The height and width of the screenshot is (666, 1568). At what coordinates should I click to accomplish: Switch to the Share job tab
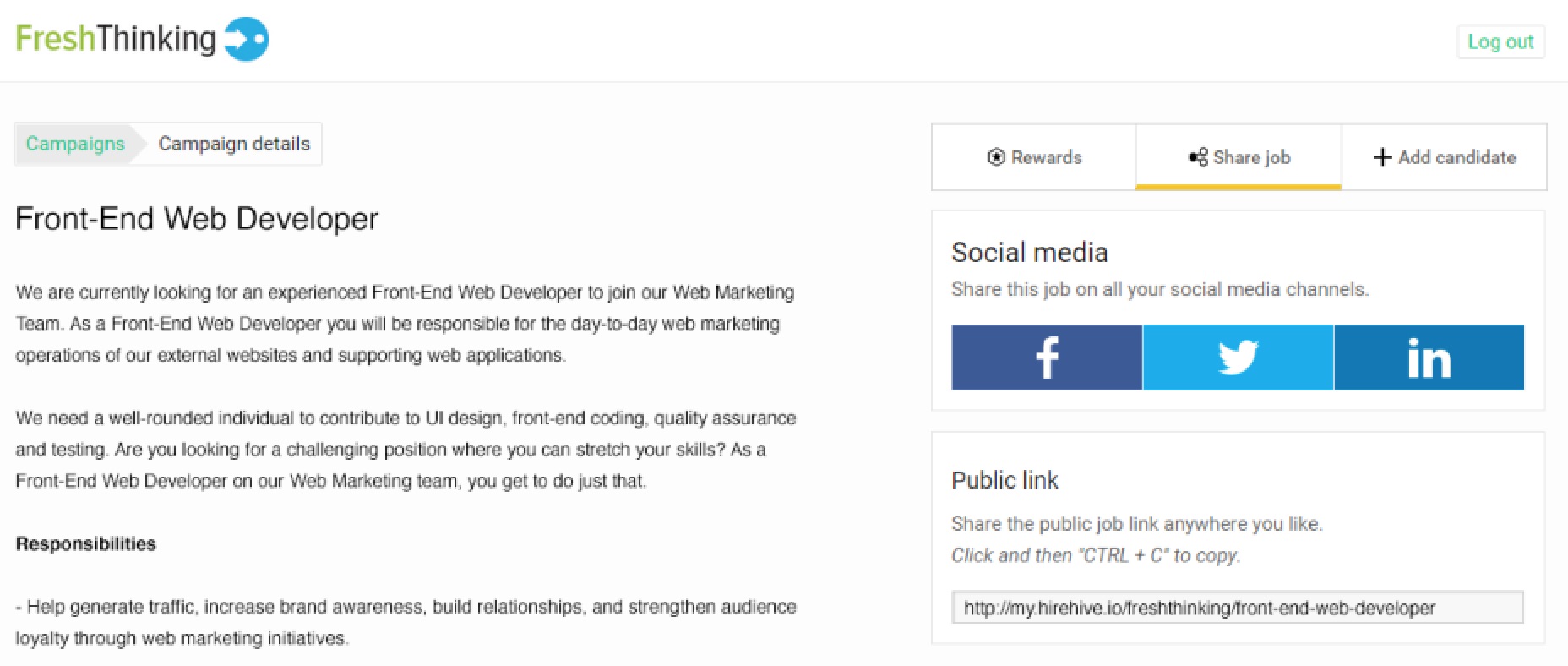1239,157
